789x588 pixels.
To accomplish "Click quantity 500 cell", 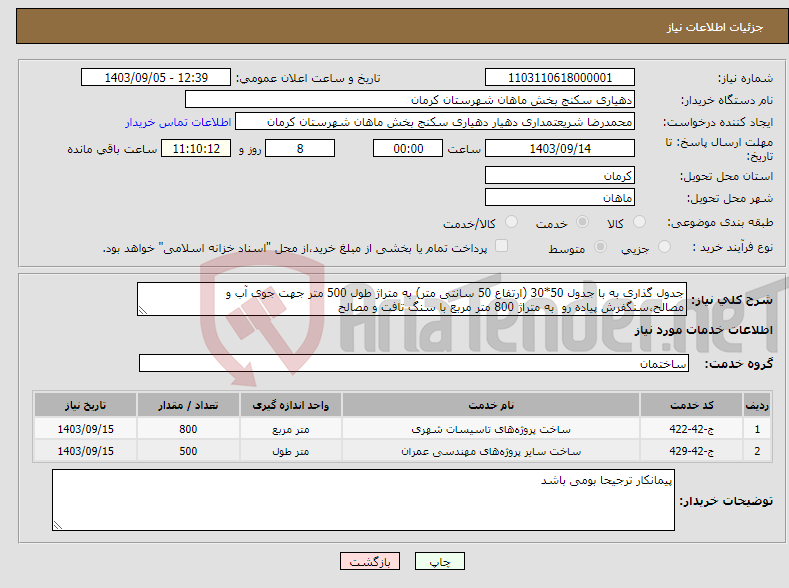I will [188, 451].
